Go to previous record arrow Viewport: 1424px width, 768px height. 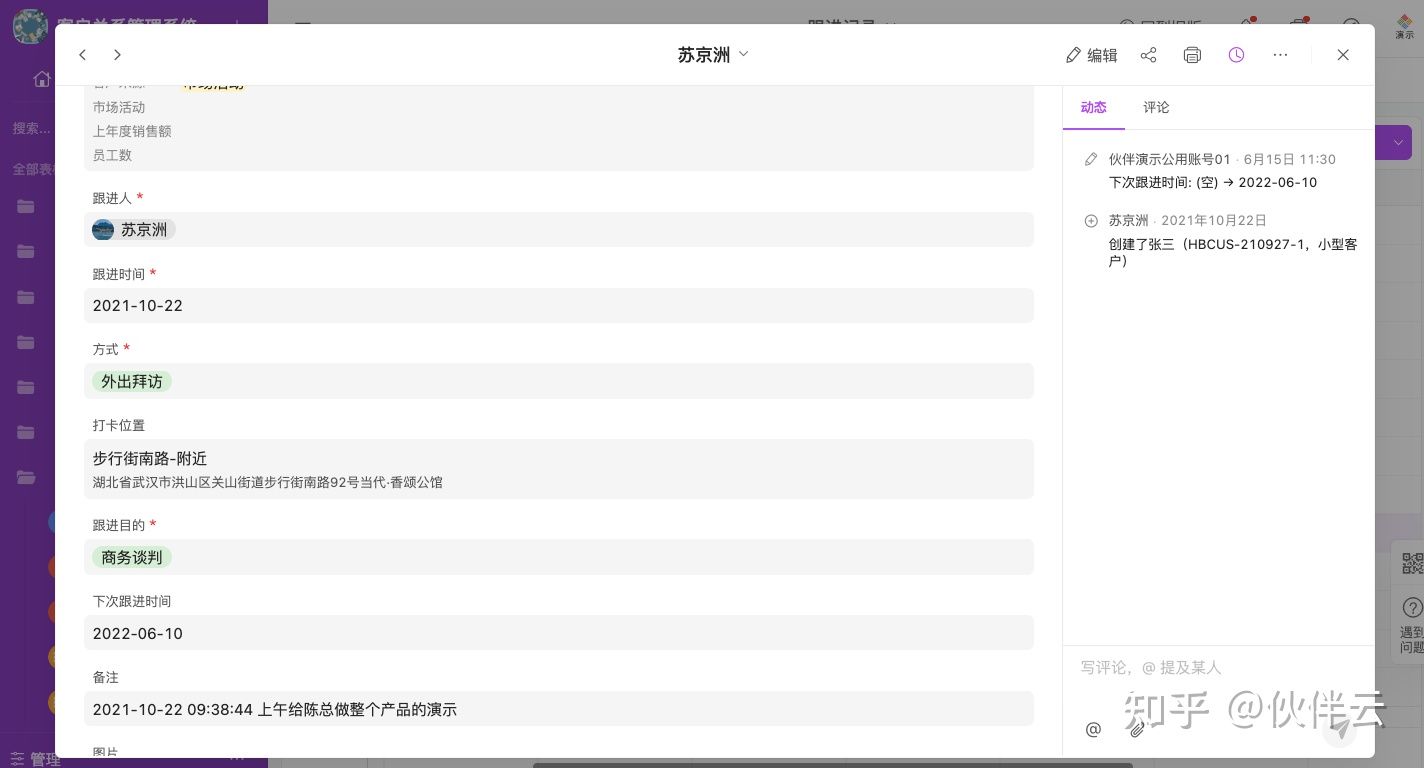click(x=83, y=55)
